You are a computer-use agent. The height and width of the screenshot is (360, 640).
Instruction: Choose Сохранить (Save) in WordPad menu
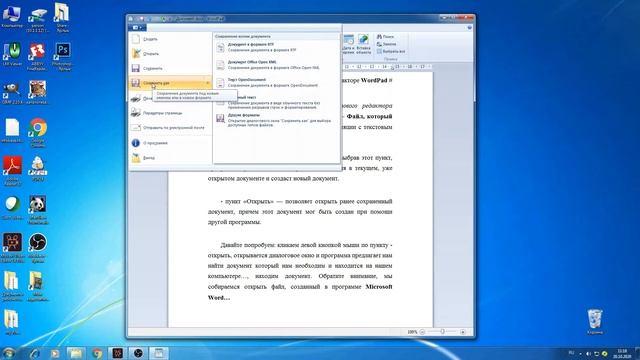(170, 68)
